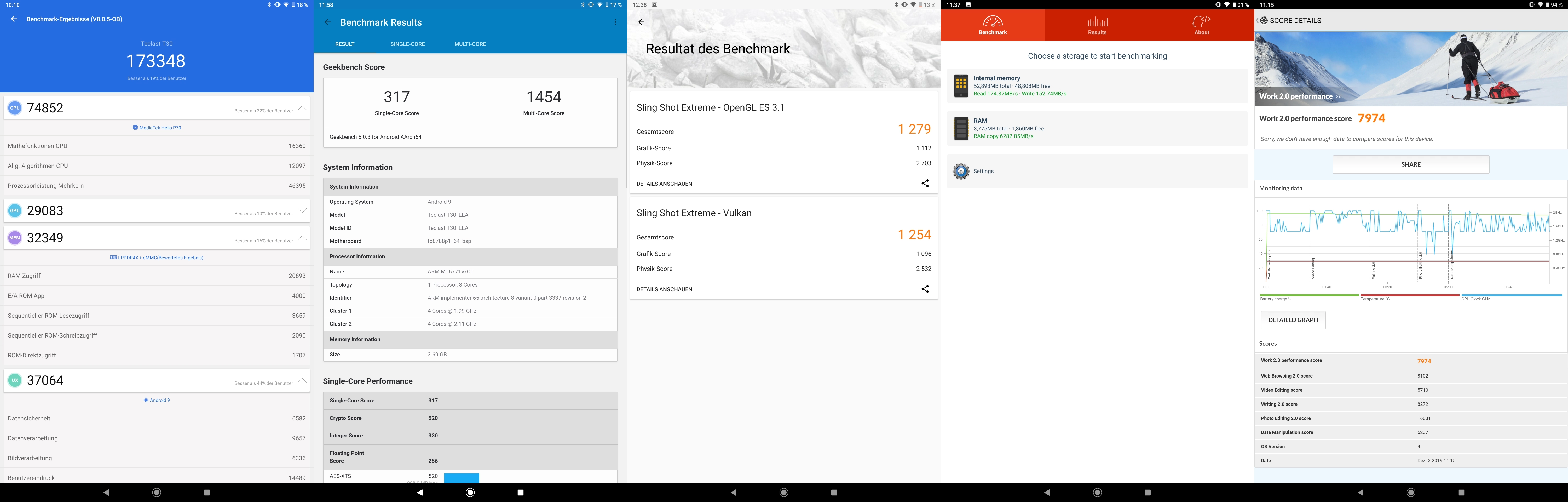Go back from Resultat des Benchmark screen
The height and width of the screenshot is (502, 1568).
click(x=641, y=22)
